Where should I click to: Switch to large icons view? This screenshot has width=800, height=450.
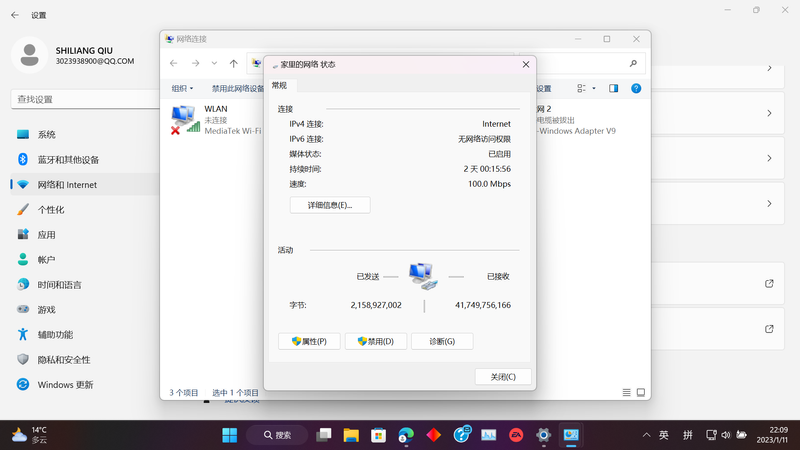tap(641, 393)
